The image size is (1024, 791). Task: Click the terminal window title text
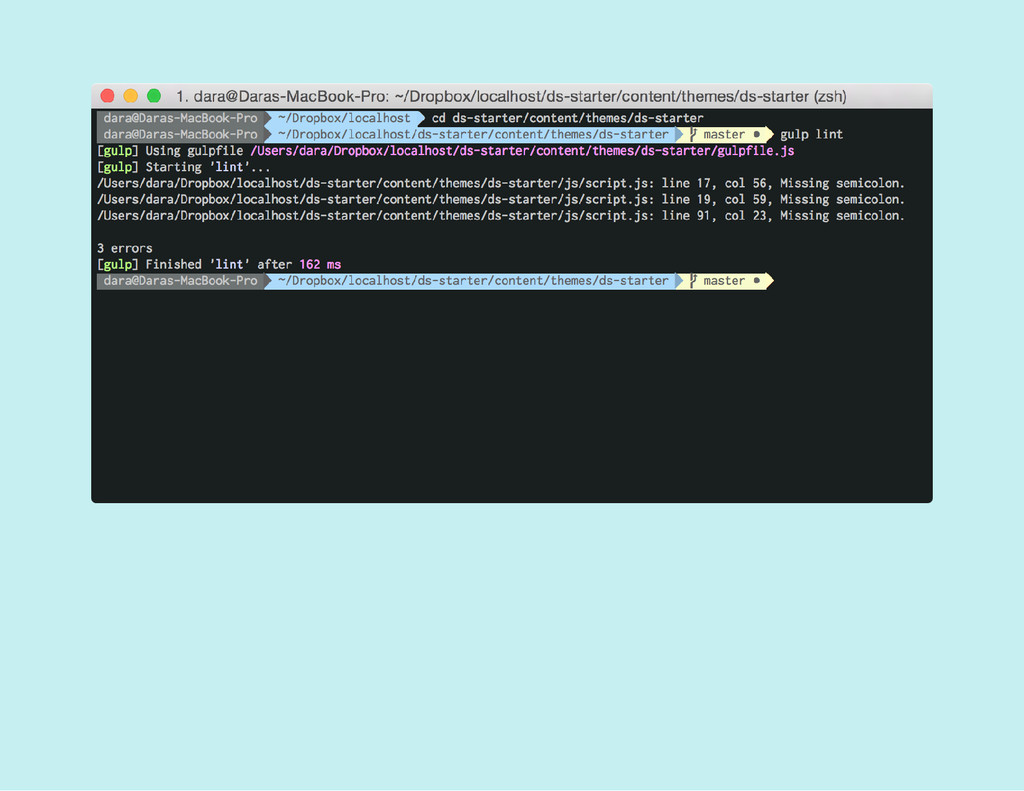511,97
